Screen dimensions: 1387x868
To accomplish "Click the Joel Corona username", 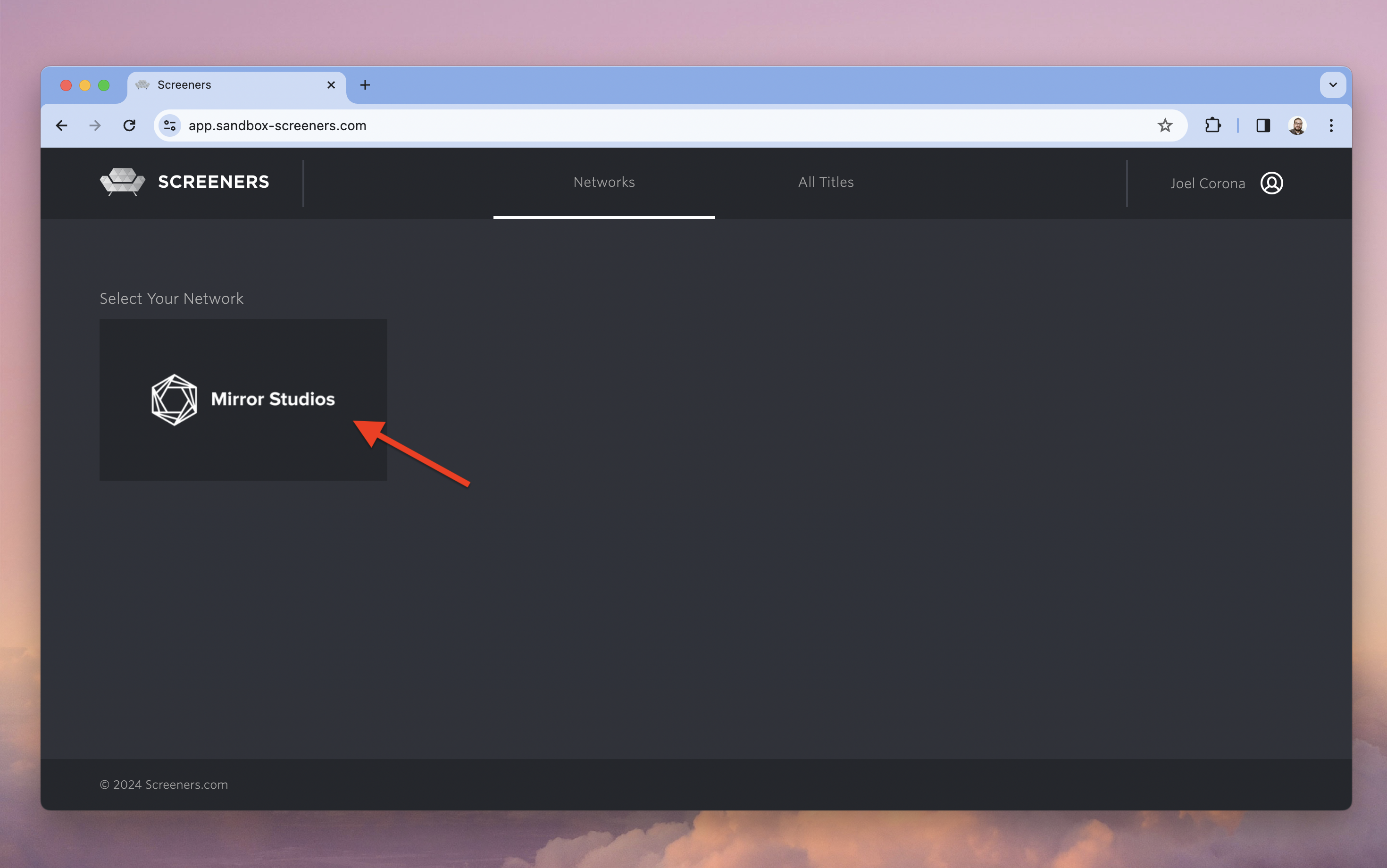I will click(1207, 184).
